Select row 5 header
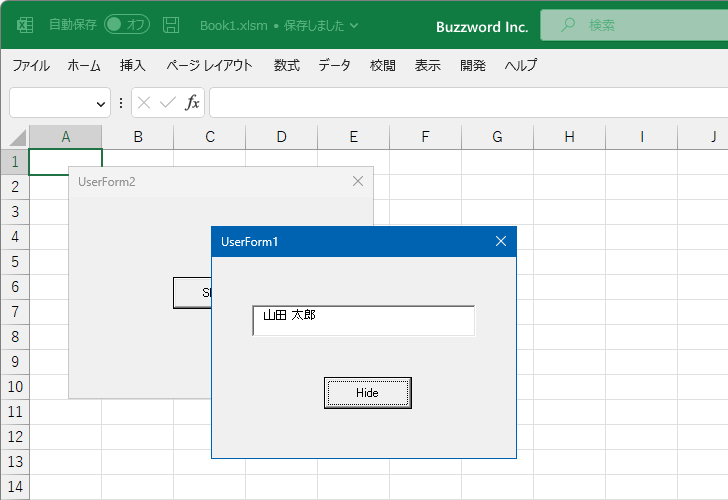Image resolution: width=728 pixels, height=500 pixels. coord(15,262)
